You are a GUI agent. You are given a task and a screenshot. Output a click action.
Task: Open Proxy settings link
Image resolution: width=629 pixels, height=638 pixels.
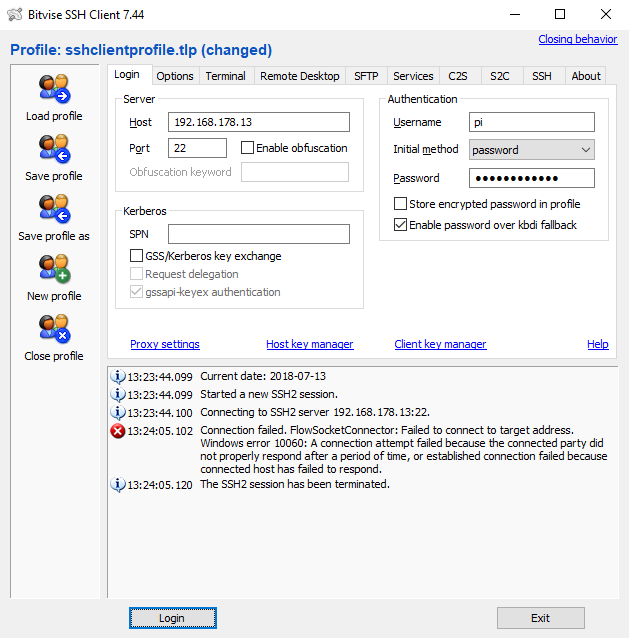165,344
